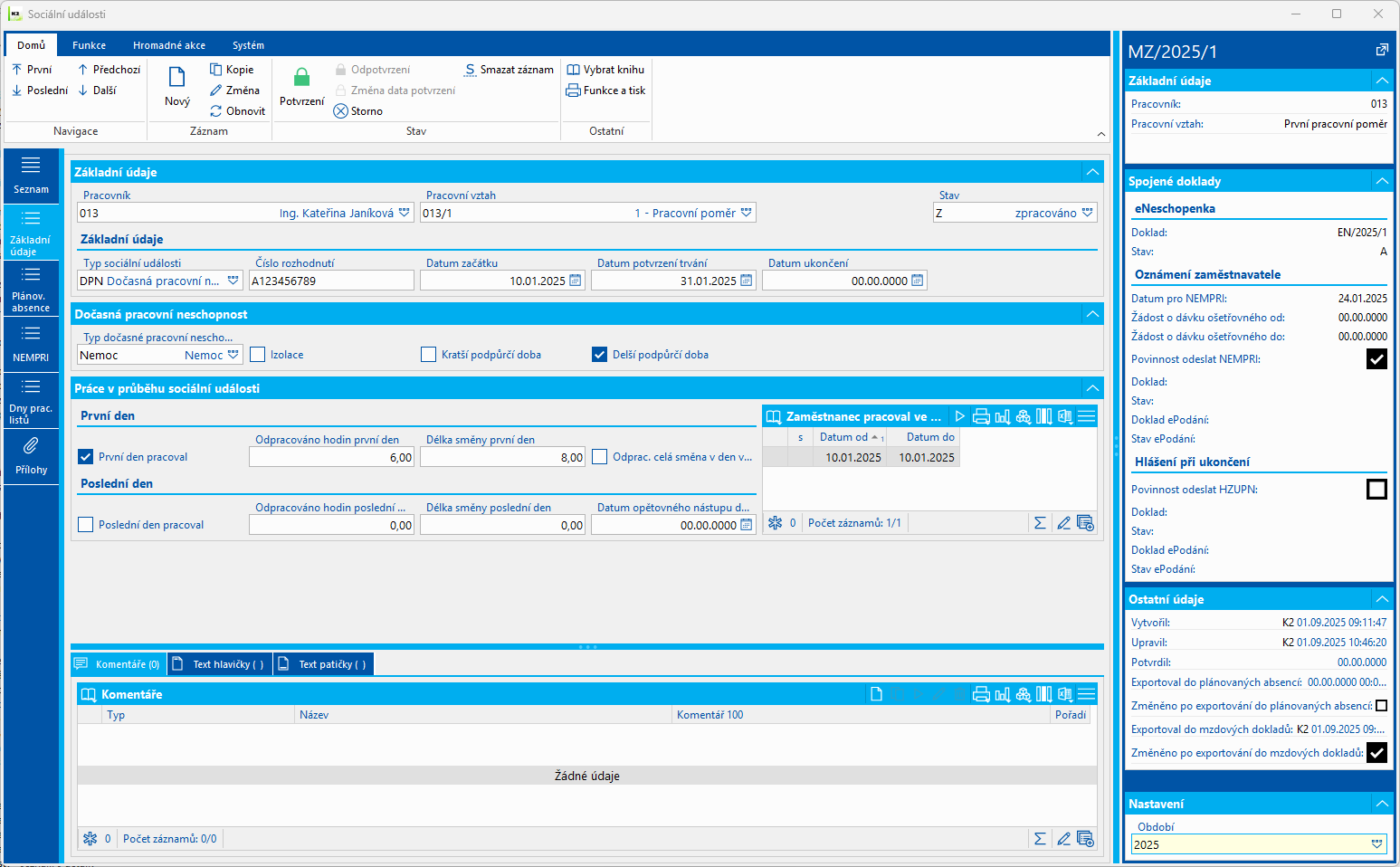The width and height of the screenshot is (1400, 867).
Task: Open the Pracovní vztah dropdown
Action: click(747, 213)
